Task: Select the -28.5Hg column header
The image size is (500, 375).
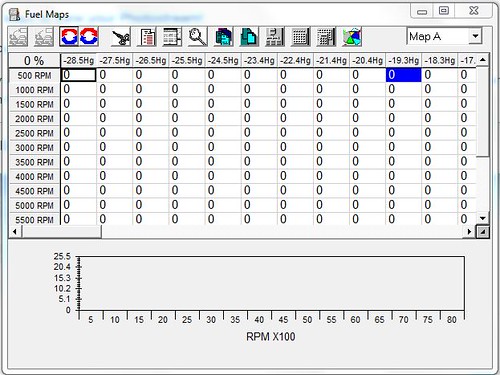Action: (x=78, y=61)
